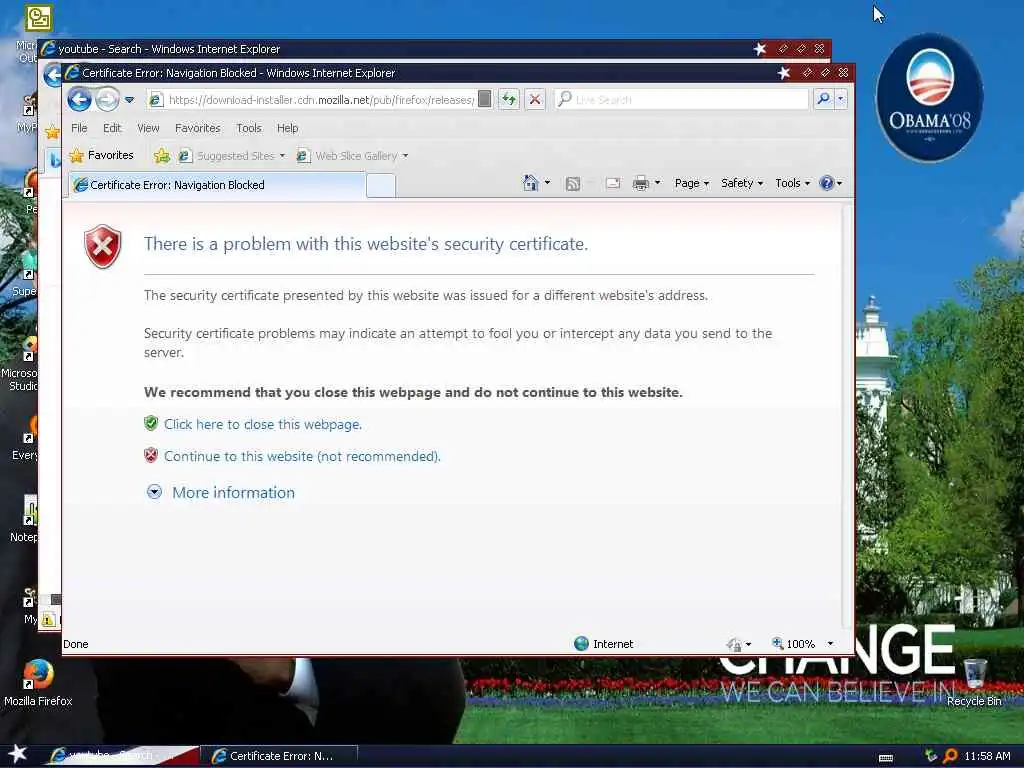Image resolution: width=1024 pixels, height=768 pixels.
Task: Open a new blank tab
Action: click(381, 185)
